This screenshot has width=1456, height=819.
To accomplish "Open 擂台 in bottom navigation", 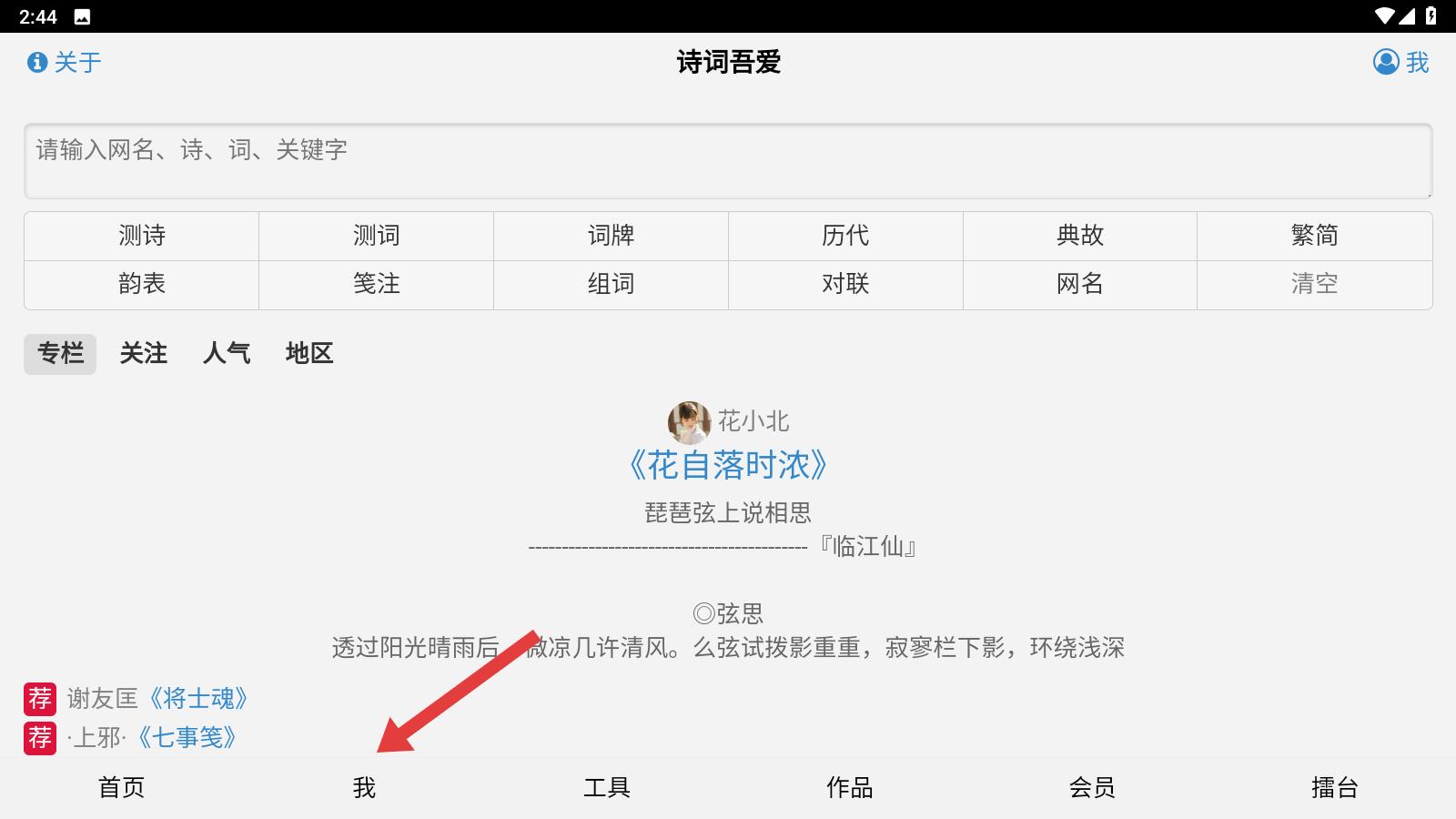I will pyautogui.click(x=1335, y=787).
